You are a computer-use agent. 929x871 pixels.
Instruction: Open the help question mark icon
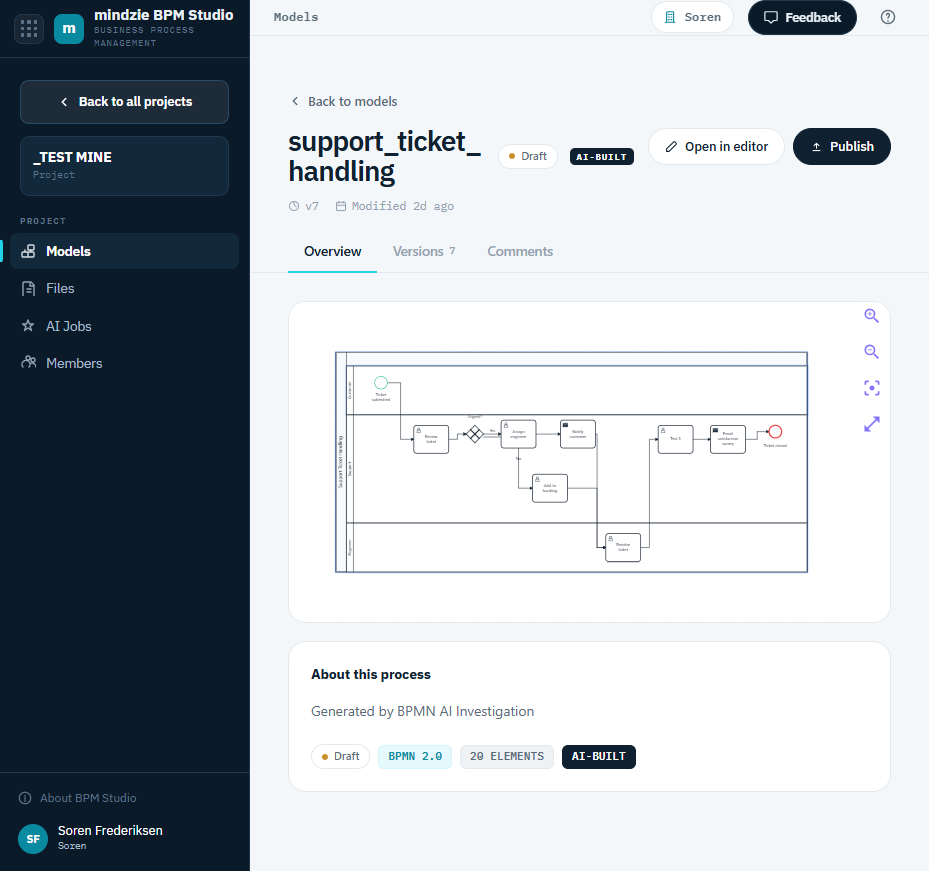pyautogui.click(x=888, y=17)
